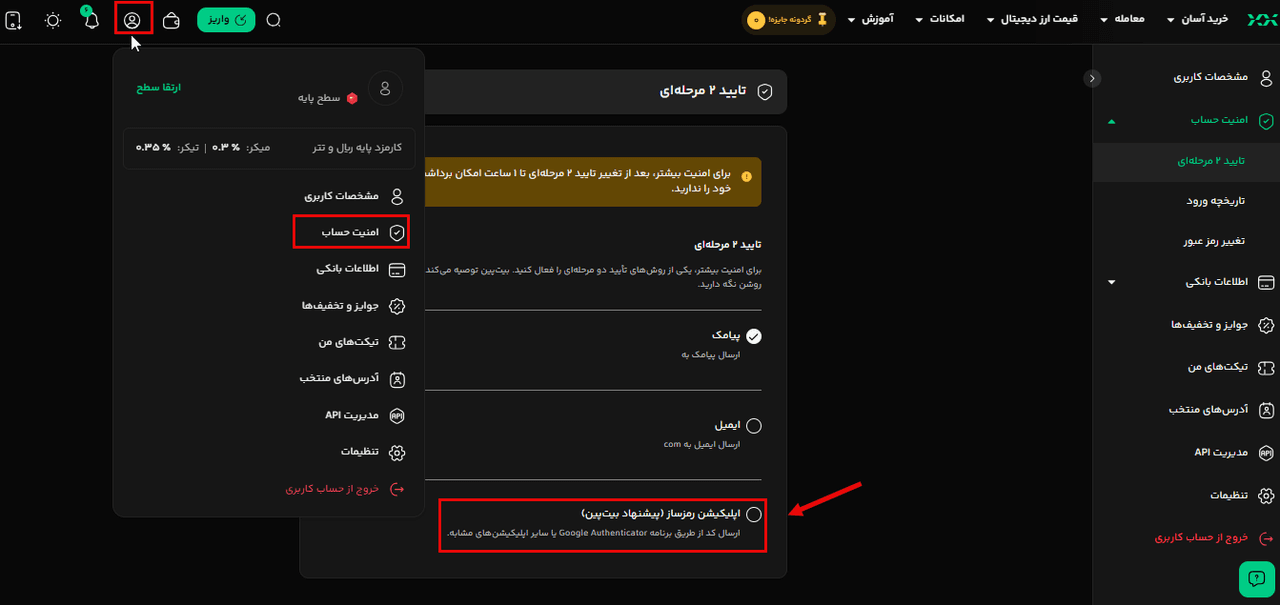Open آدرس‌های منتخب in sidebar
The height and width of the screenshot is (605, 1280).
[1221, 410]
